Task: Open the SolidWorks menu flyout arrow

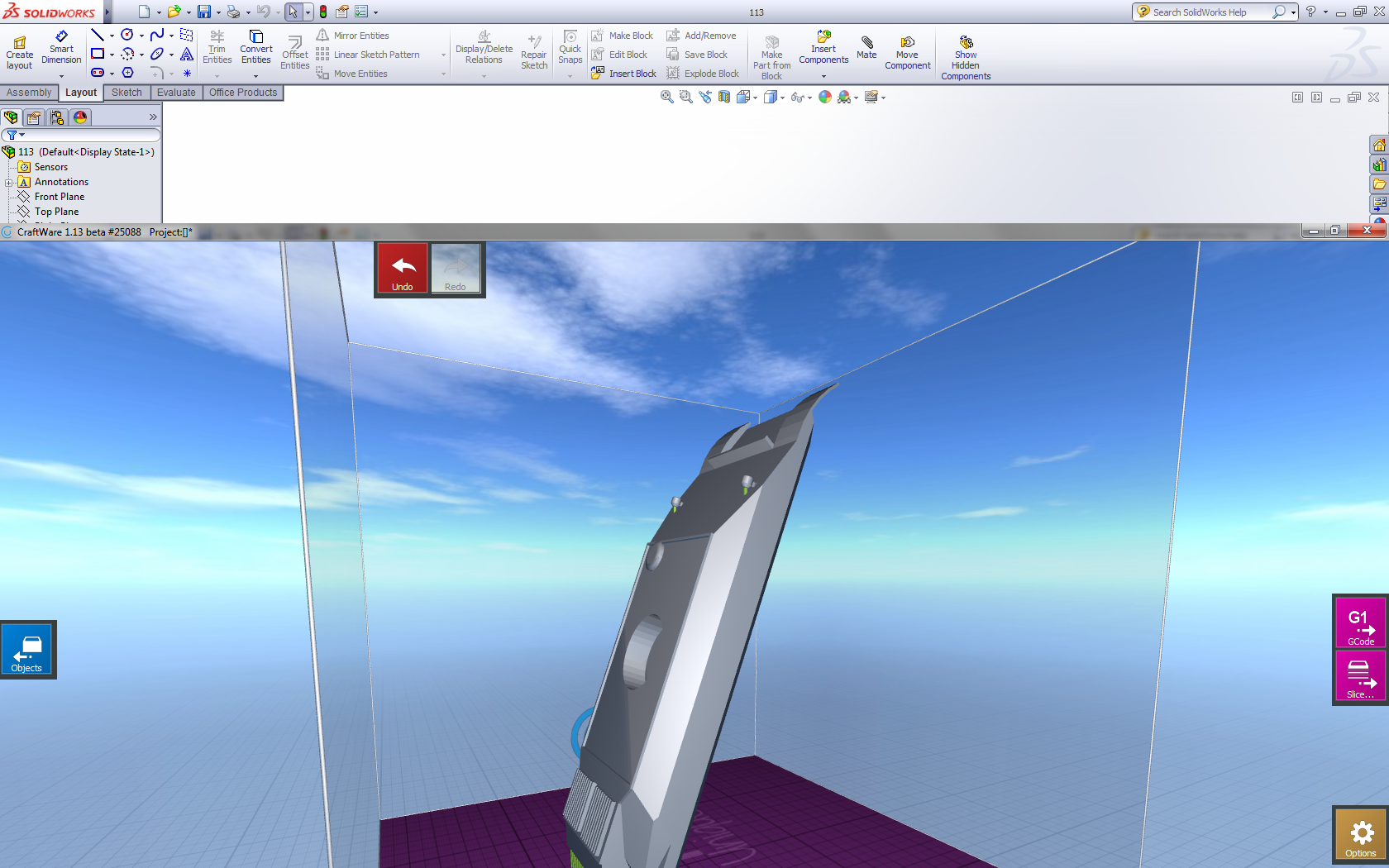Action: point(107,12)
